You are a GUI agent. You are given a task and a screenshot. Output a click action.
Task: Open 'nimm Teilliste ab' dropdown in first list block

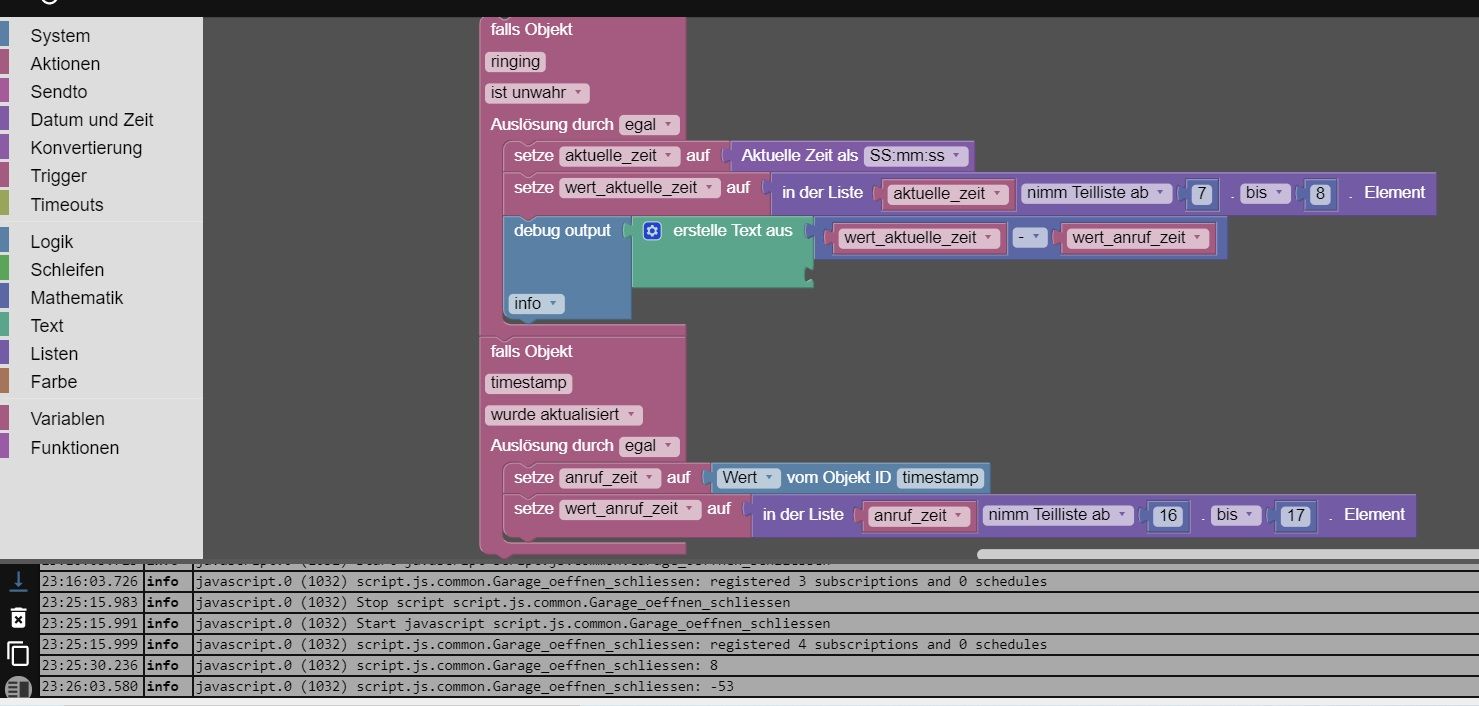(1096, 193)
